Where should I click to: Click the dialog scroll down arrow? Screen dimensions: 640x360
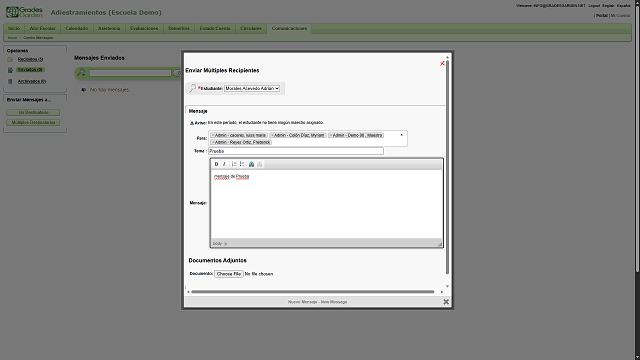447,286
